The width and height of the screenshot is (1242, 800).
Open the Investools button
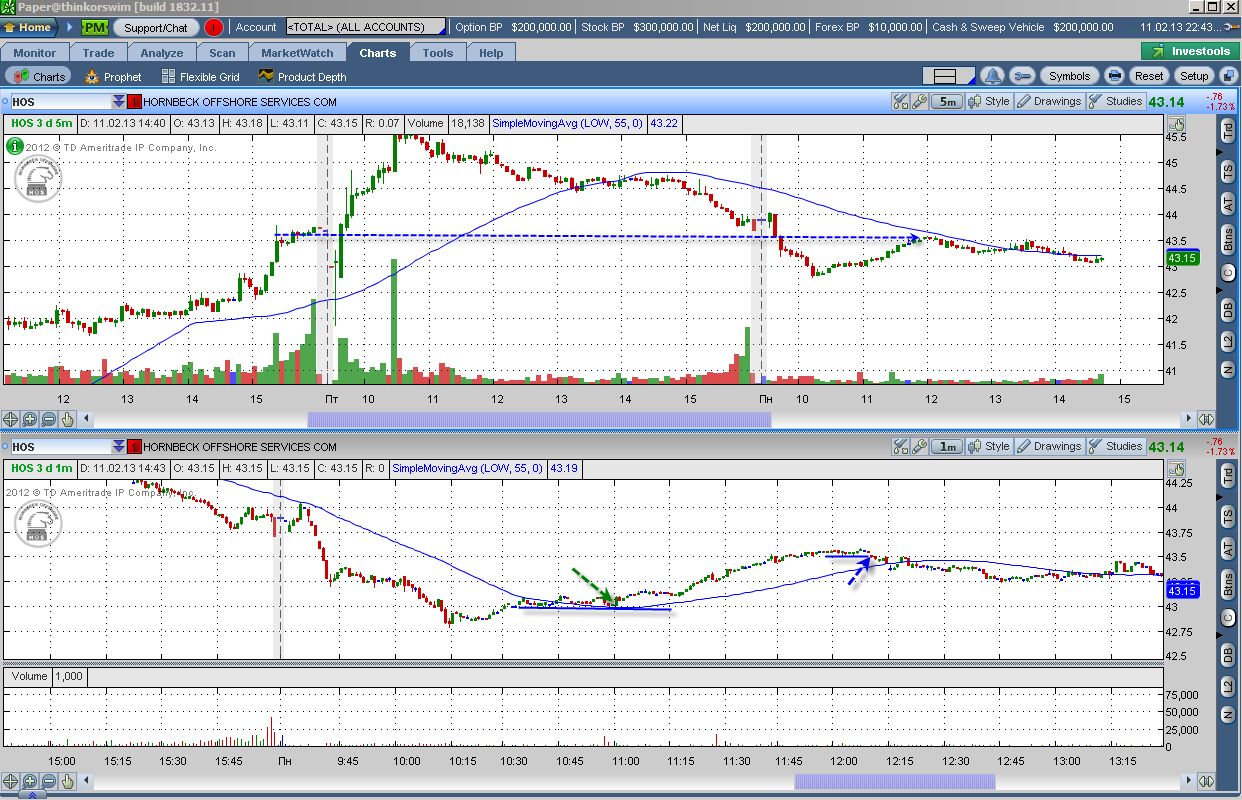[1189, 51]
